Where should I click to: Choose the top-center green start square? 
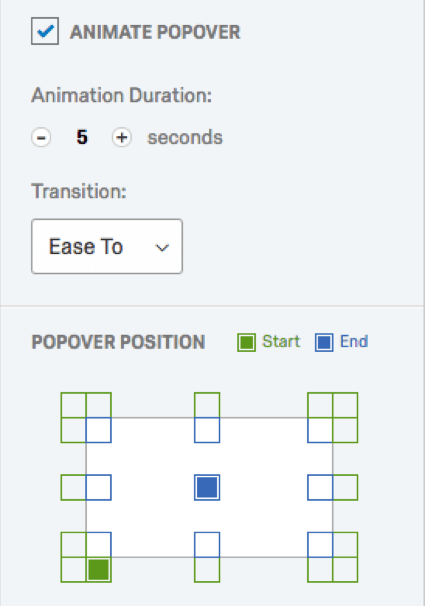coord(207,405)
